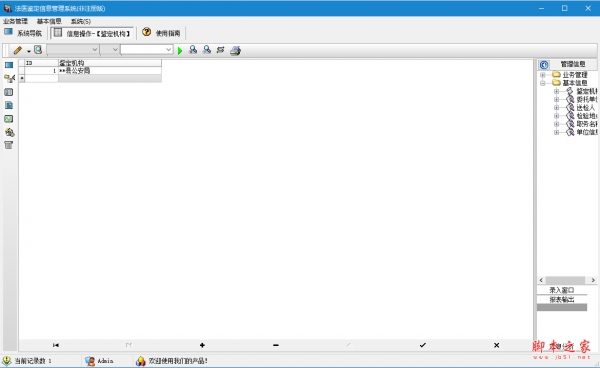Viewport: 600px width, 368px height.
Task: Open the 系统(S) menu
Action: coord(81,21)
